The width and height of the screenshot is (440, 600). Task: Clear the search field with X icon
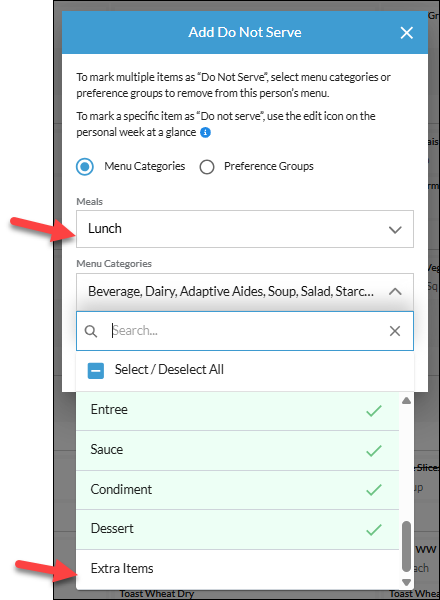pos(395,331)
